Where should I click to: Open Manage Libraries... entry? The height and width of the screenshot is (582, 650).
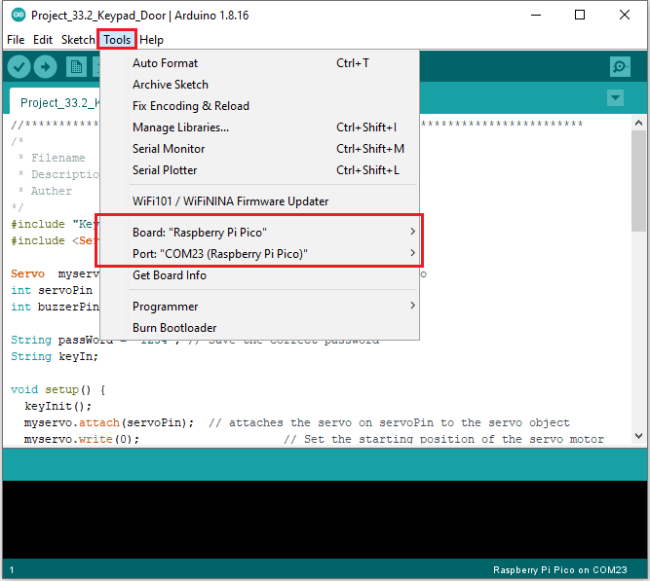[260, 127]
